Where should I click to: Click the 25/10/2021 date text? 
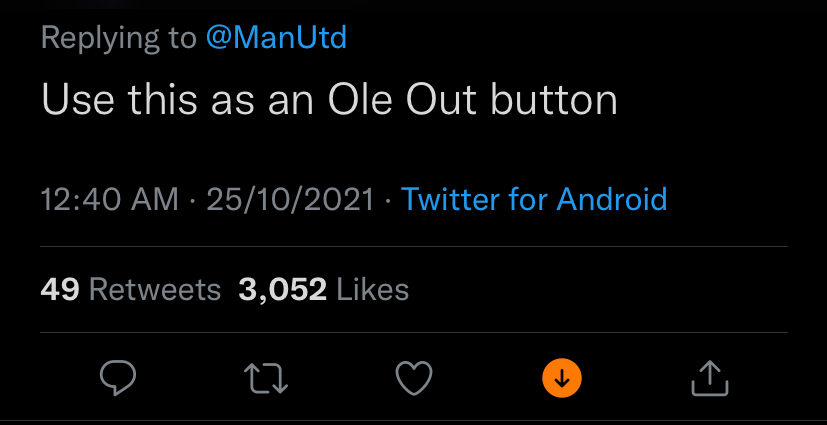coord(290,199)
